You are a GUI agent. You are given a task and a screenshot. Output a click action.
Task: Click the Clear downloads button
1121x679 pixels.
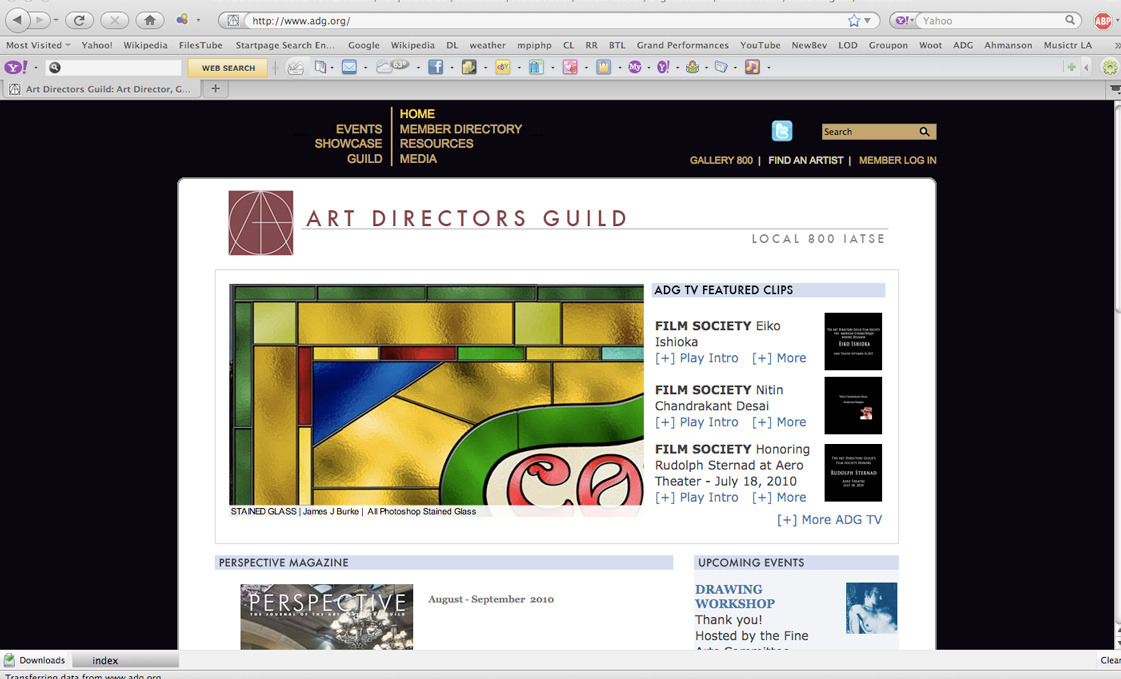coord(1110,660)
